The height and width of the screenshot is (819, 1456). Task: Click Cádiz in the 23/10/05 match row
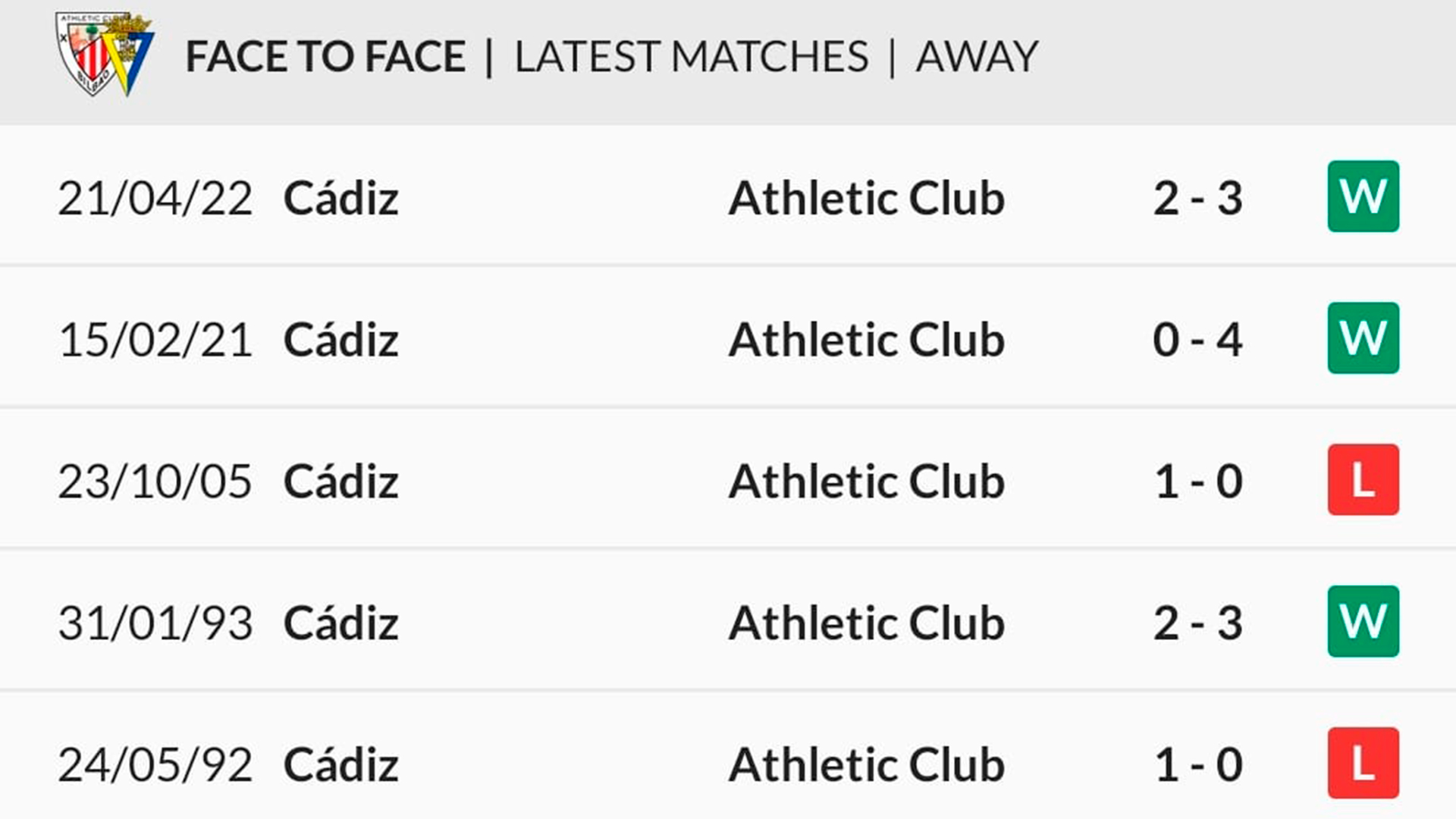click(340, 482)
